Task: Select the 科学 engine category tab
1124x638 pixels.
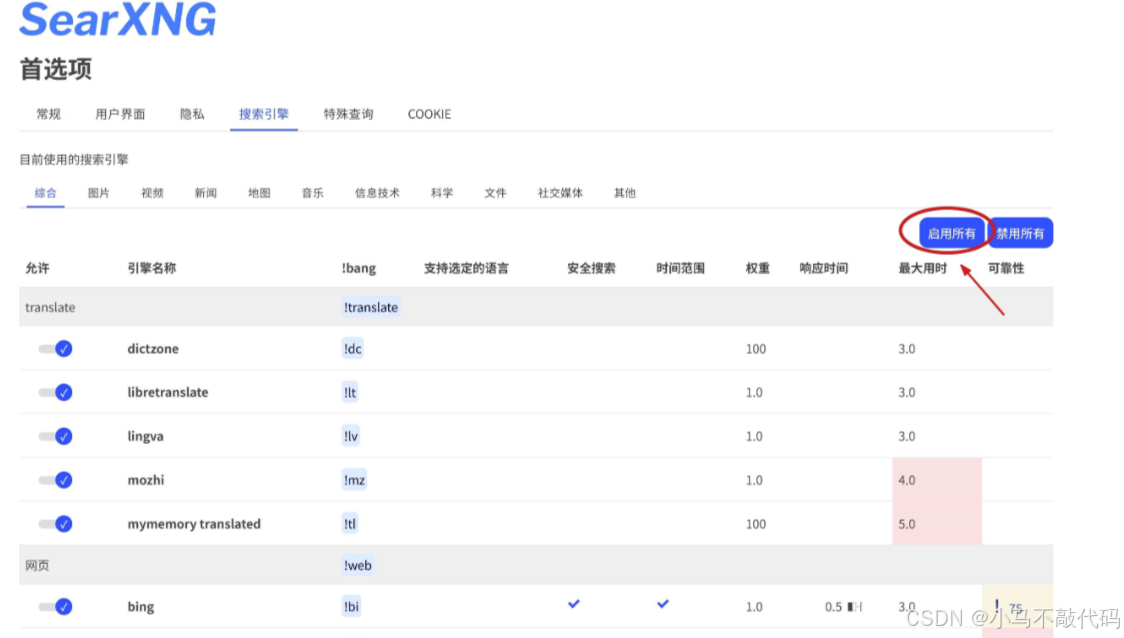Action: (442, 193)
